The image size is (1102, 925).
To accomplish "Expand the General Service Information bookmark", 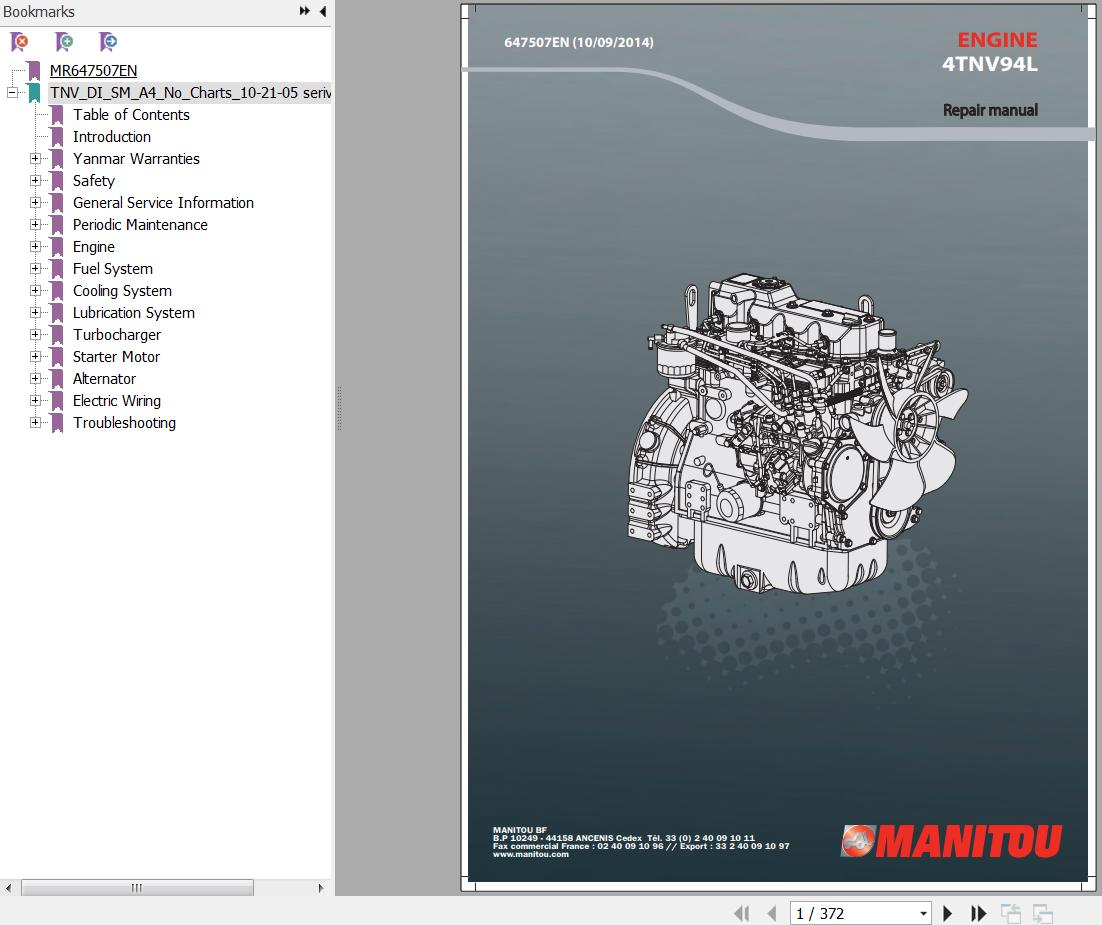I will [x=35, y=202].
